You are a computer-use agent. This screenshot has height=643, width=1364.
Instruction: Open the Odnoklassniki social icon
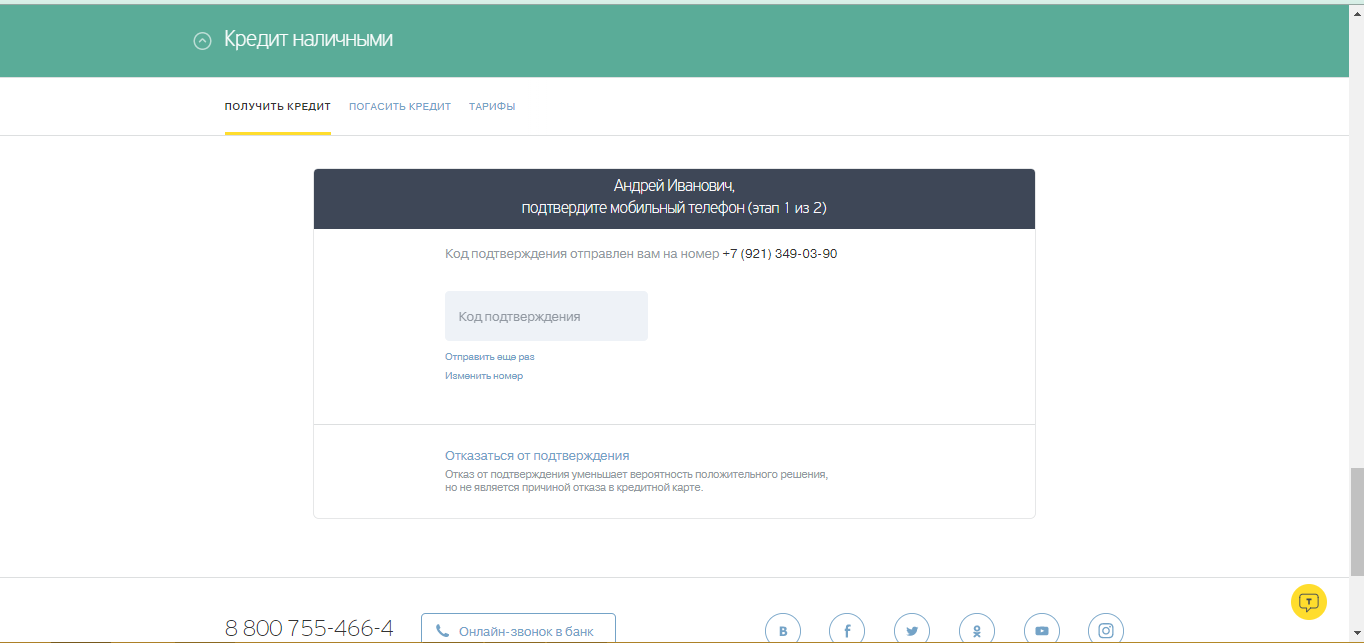tap(976, 631)
